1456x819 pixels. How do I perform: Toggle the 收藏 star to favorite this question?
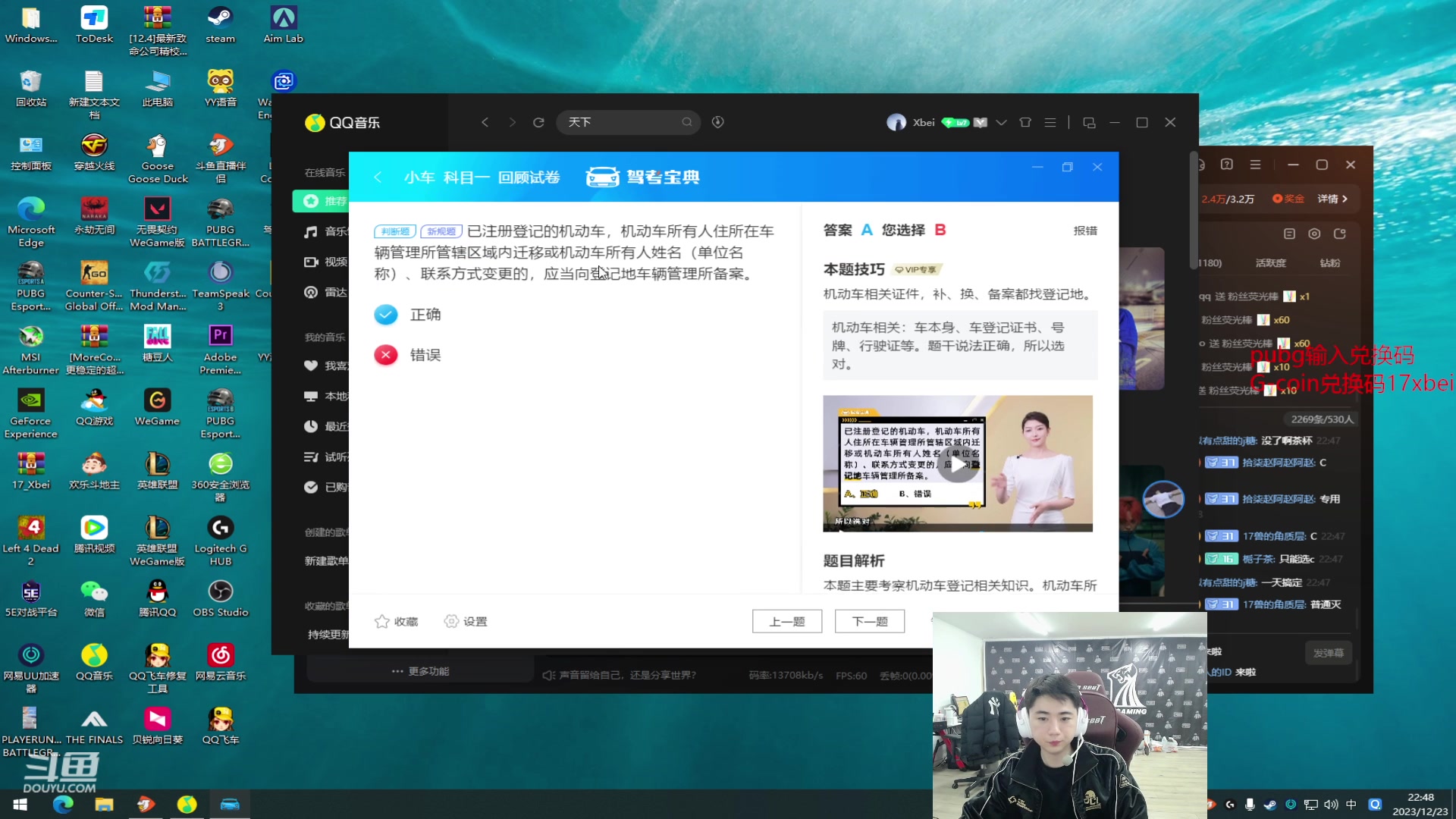(x=395, y=621)
